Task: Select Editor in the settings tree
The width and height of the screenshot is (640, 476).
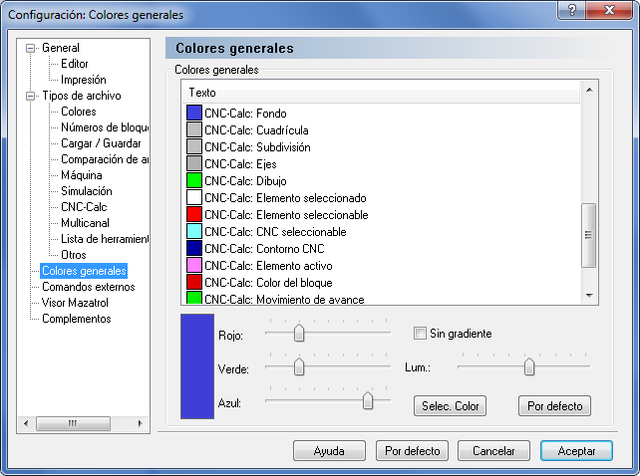Action: (x=74, y=64)
